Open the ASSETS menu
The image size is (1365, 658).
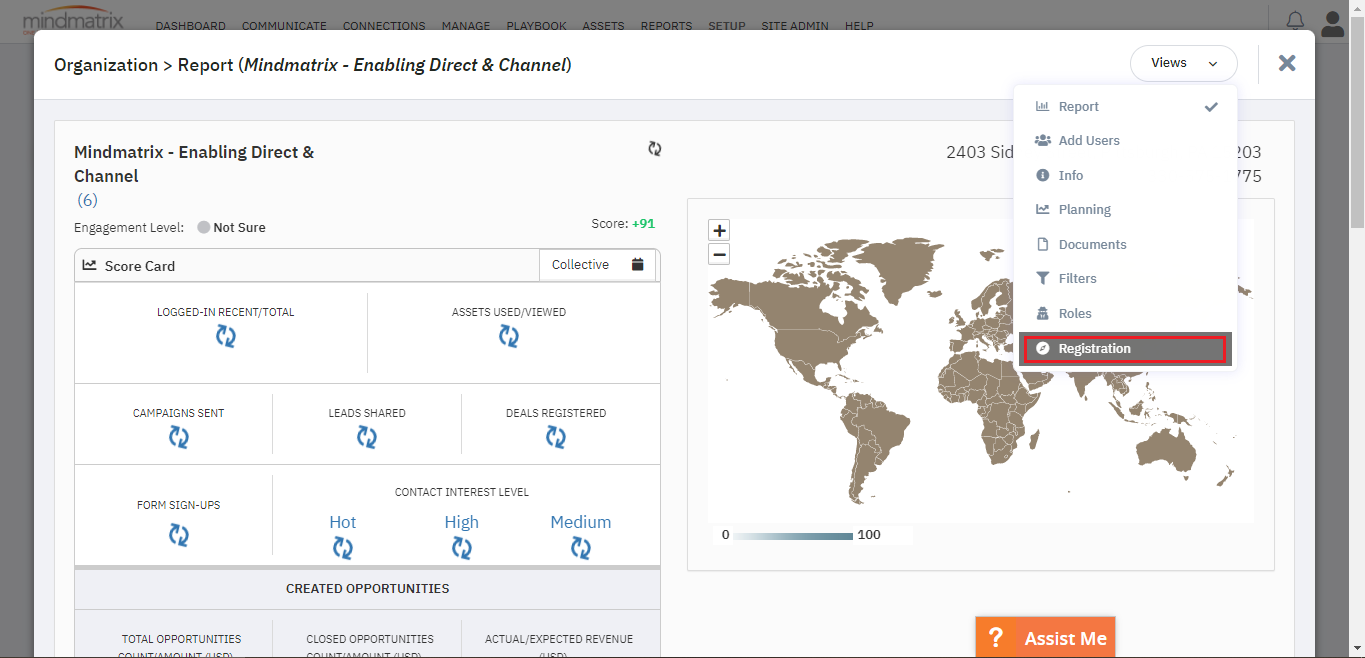click(x=603, y=26)
